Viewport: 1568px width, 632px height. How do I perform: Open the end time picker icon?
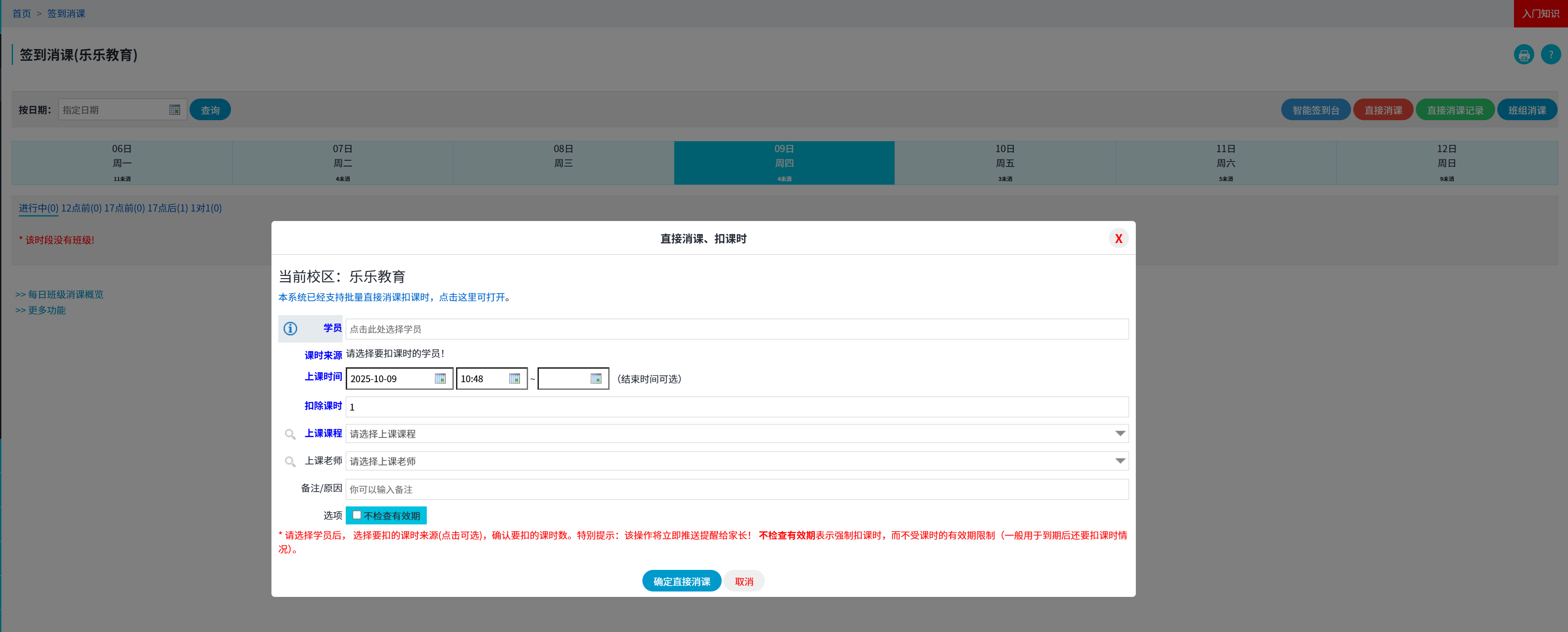(596, 379)
